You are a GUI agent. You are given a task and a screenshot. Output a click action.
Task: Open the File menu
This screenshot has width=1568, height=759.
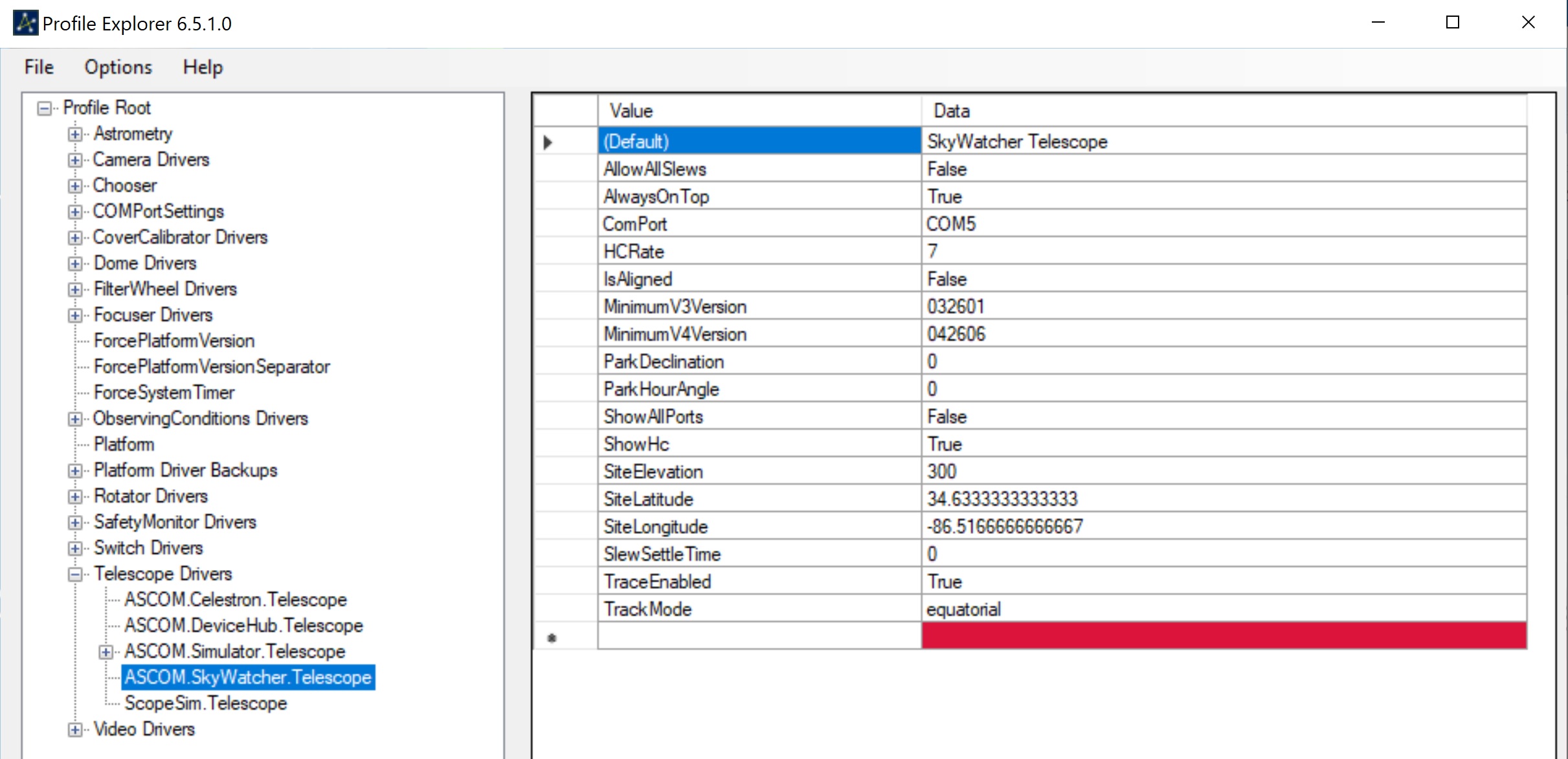click(x=39, y=67)
